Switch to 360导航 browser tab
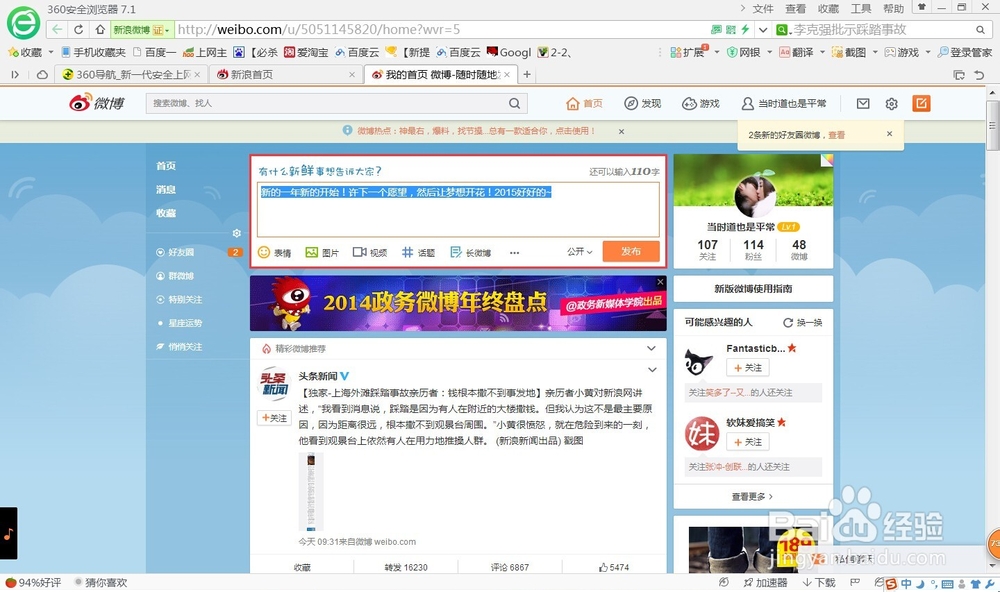Screen dimensions: 1000x592 [130, 75]
